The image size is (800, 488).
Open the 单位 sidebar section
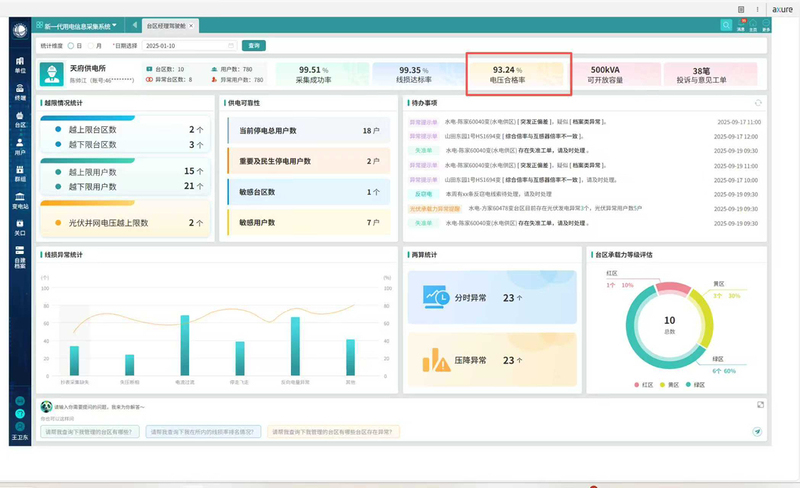click(20, 65)
